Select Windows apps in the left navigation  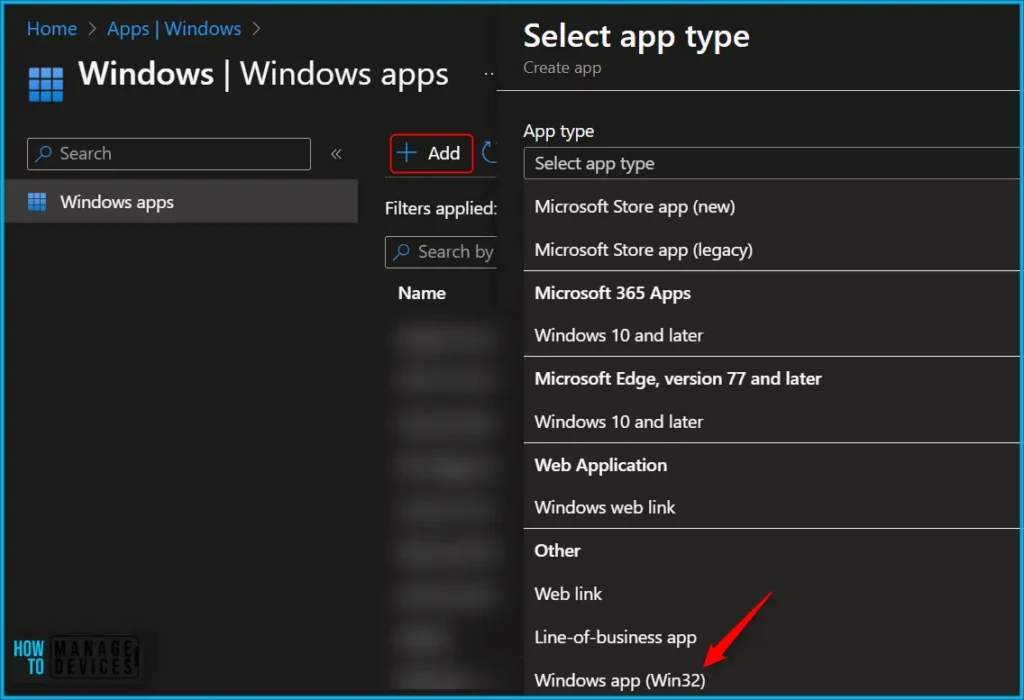click(x=182, y=202)
